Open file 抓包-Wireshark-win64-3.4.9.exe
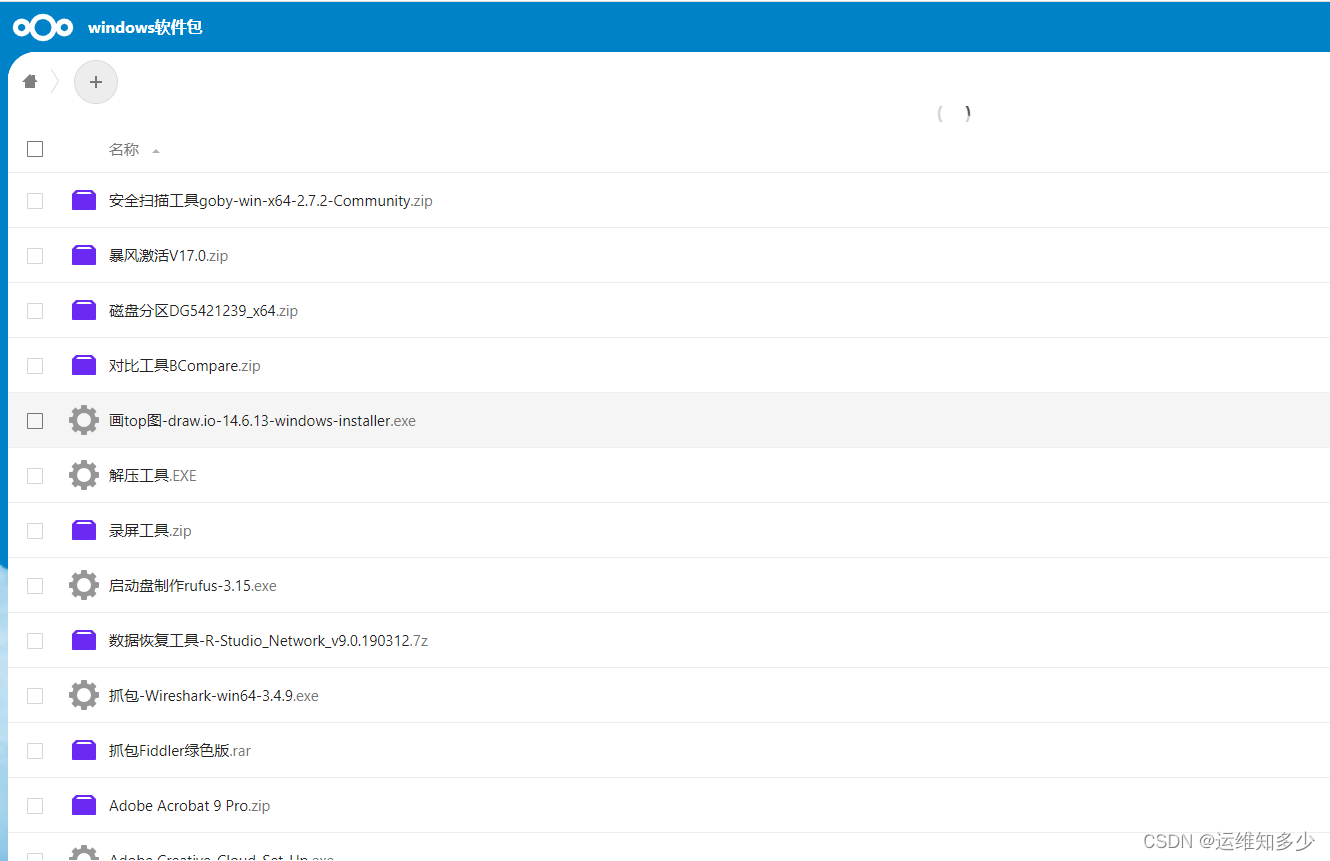Viewport: 1330px width, 861px height. pyautogui.click(x=214, y=695)
